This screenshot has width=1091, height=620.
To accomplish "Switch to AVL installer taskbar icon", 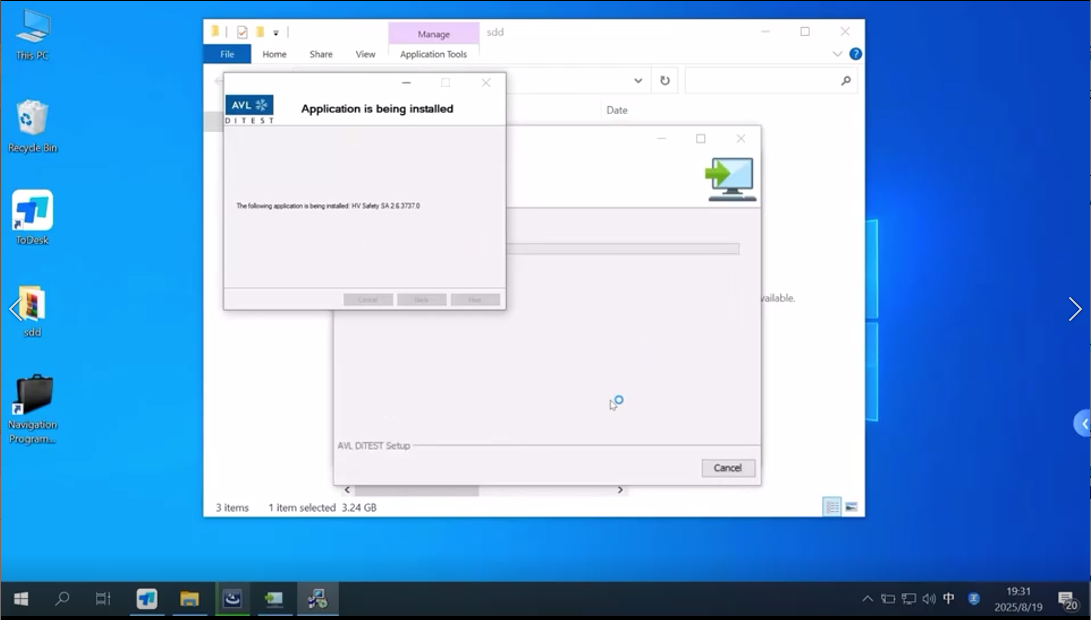I will pos(232,598).
